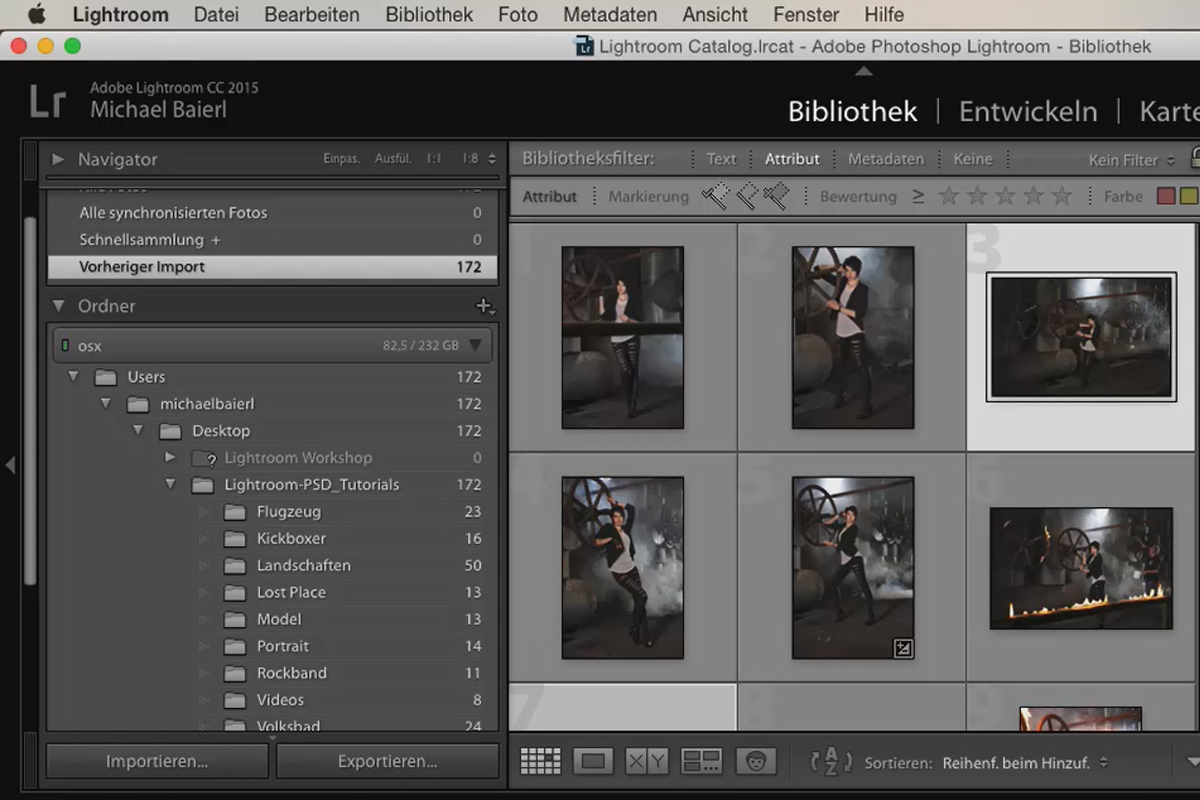The width and height of the screenshot is (1200, 800).
Task: Set rating filter to five stars
Action: point(1061,196)
